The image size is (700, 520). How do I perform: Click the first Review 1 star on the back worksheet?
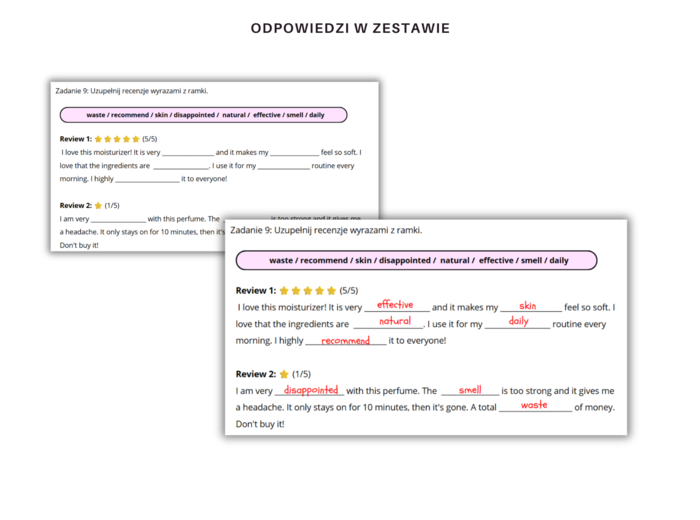pos(98,139)
